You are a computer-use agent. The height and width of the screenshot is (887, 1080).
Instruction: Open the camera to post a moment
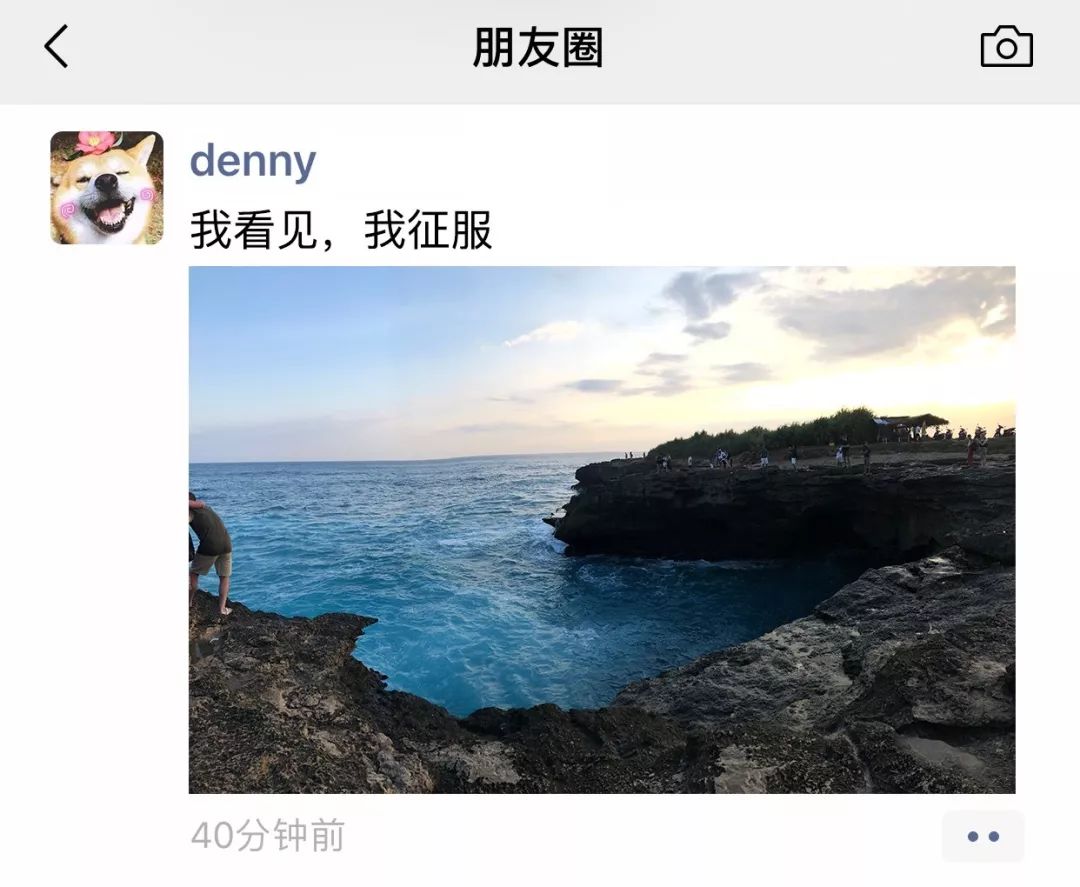pos(1006,47)
